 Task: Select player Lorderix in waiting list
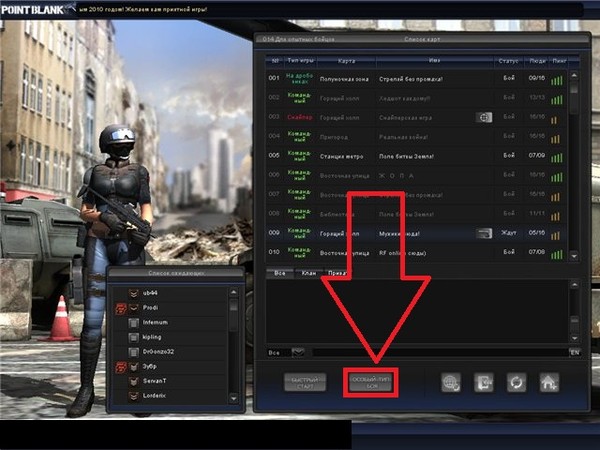coord(170,396)
